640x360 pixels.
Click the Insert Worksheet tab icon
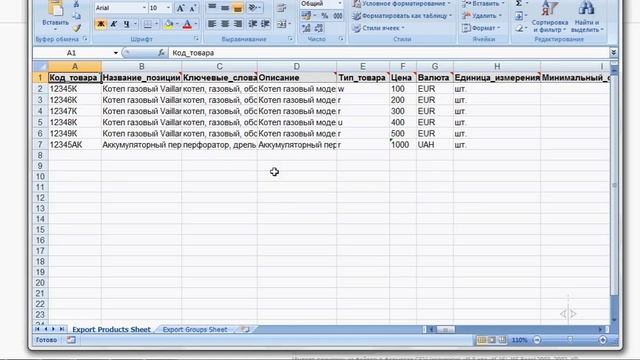pyautogui.click(x=245, y=329)
